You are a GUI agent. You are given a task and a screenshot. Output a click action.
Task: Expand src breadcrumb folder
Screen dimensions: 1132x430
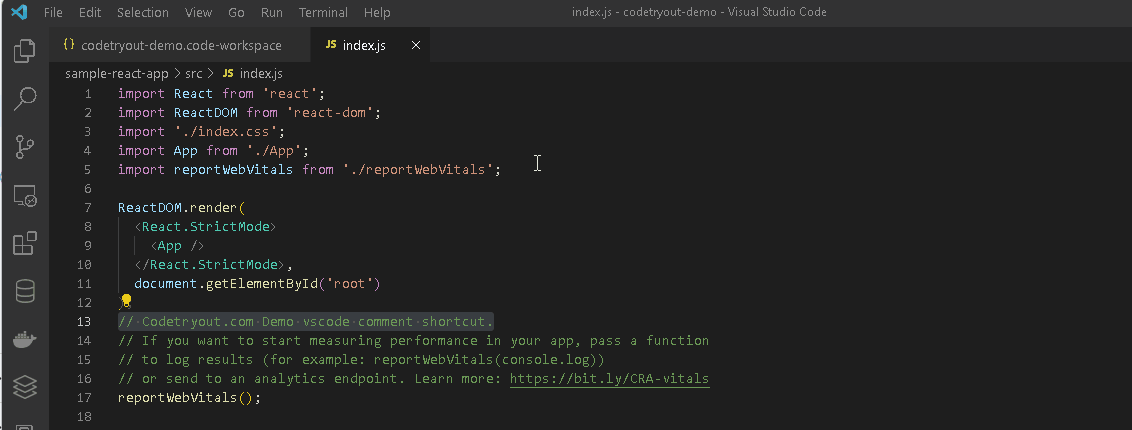193,74
